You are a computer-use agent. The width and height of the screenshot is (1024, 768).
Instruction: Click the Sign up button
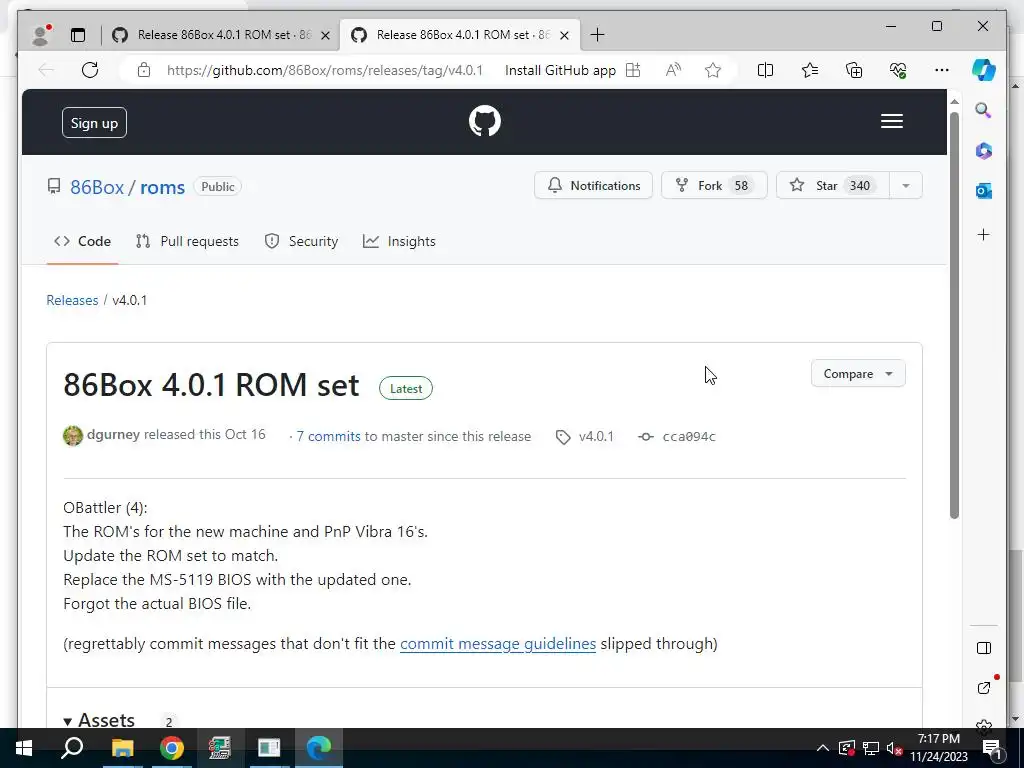[94, 123]
